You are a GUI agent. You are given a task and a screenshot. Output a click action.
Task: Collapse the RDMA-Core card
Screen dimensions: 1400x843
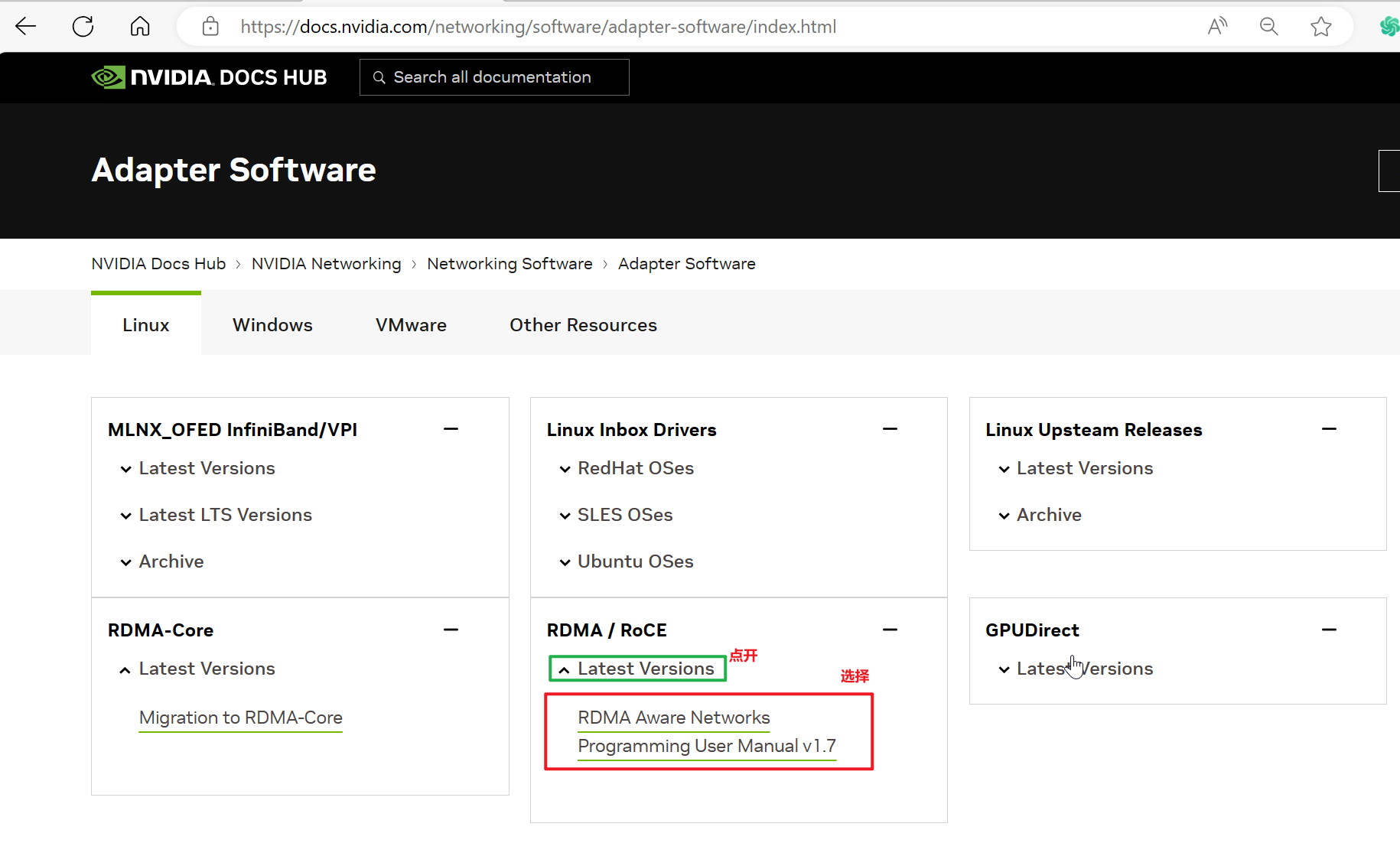tap(451, 630)
